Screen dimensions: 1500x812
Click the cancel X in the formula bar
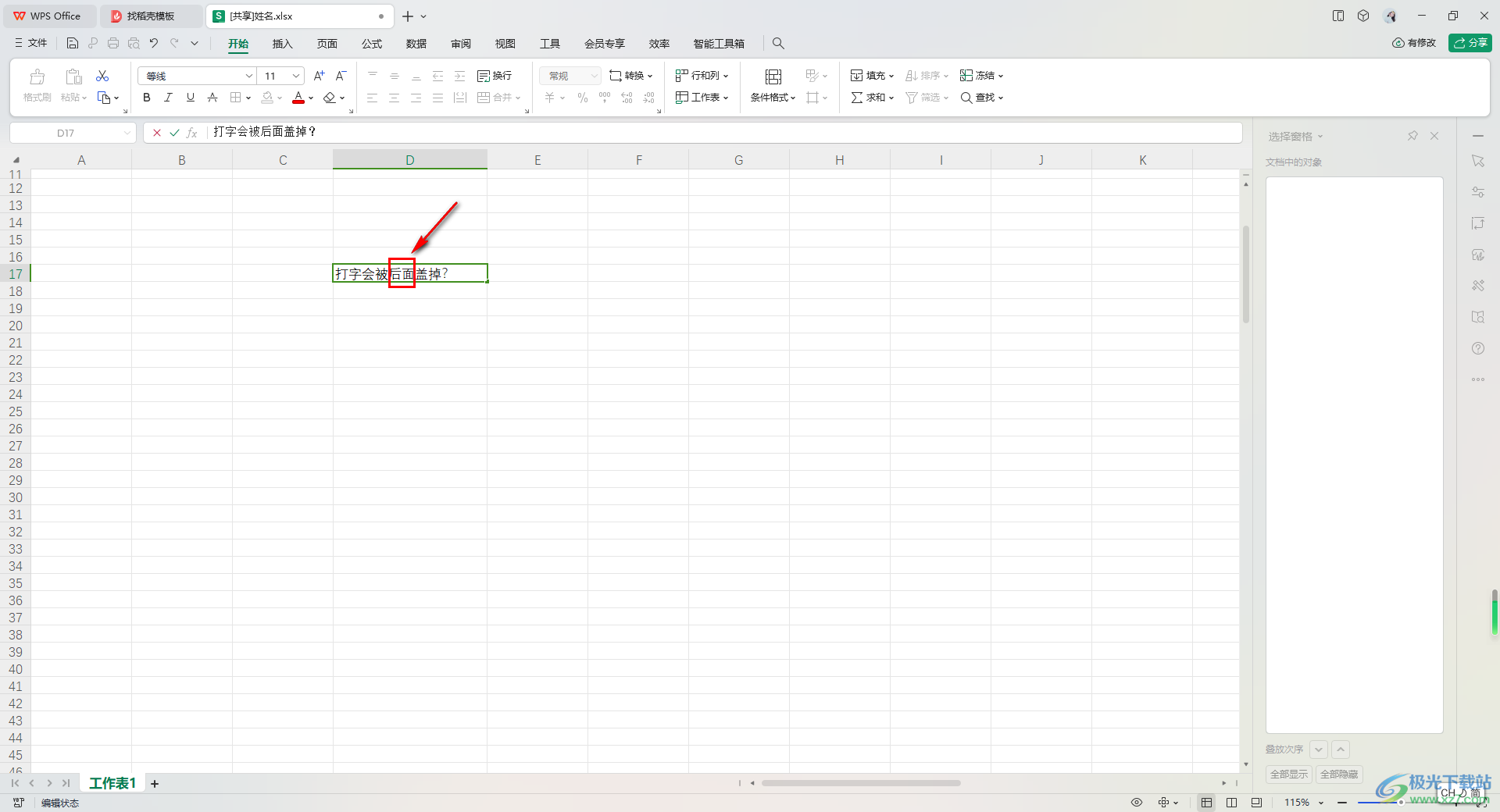point(157,133)
